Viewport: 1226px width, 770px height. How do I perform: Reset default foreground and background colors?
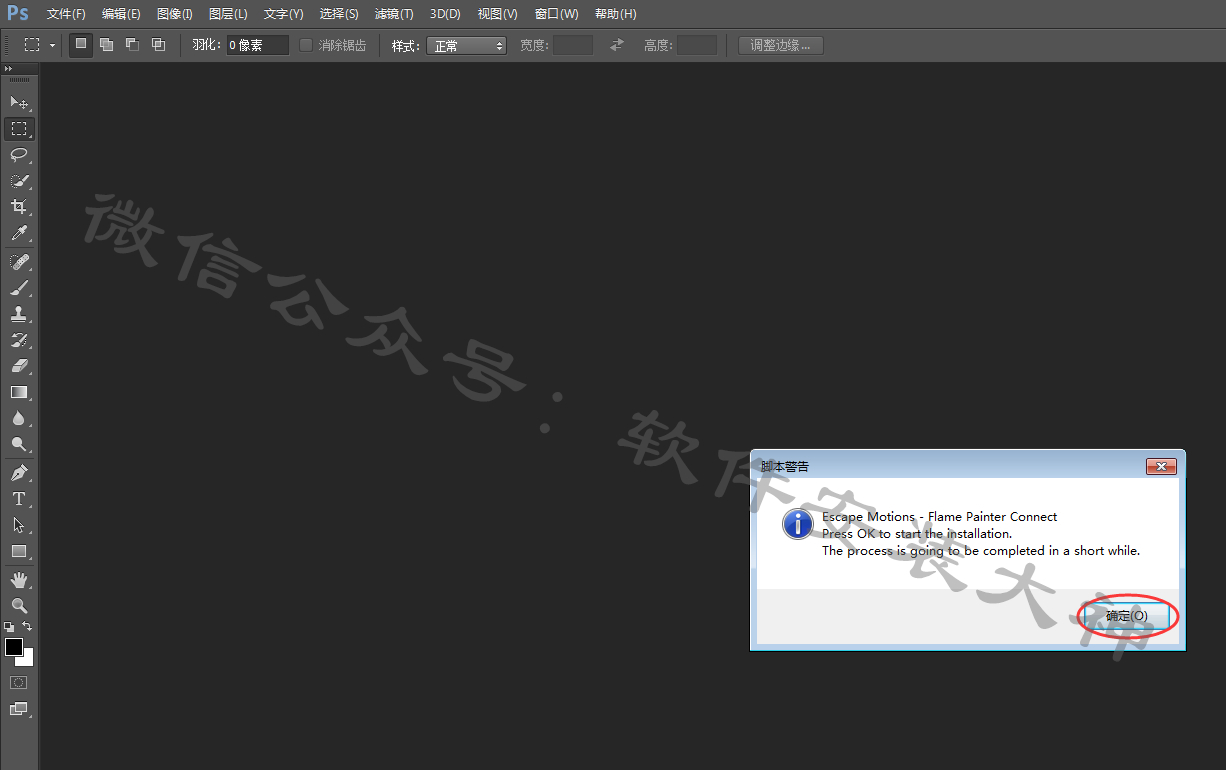[9, 627]
